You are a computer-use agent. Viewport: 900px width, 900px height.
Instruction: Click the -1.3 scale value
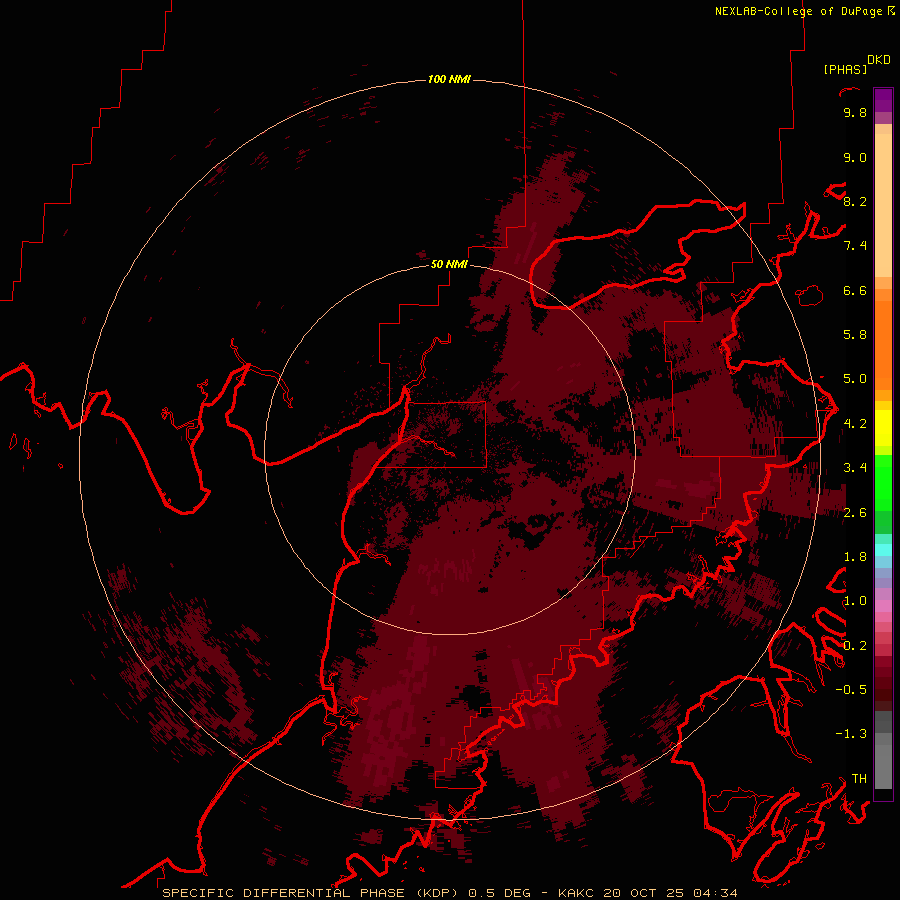851,734
